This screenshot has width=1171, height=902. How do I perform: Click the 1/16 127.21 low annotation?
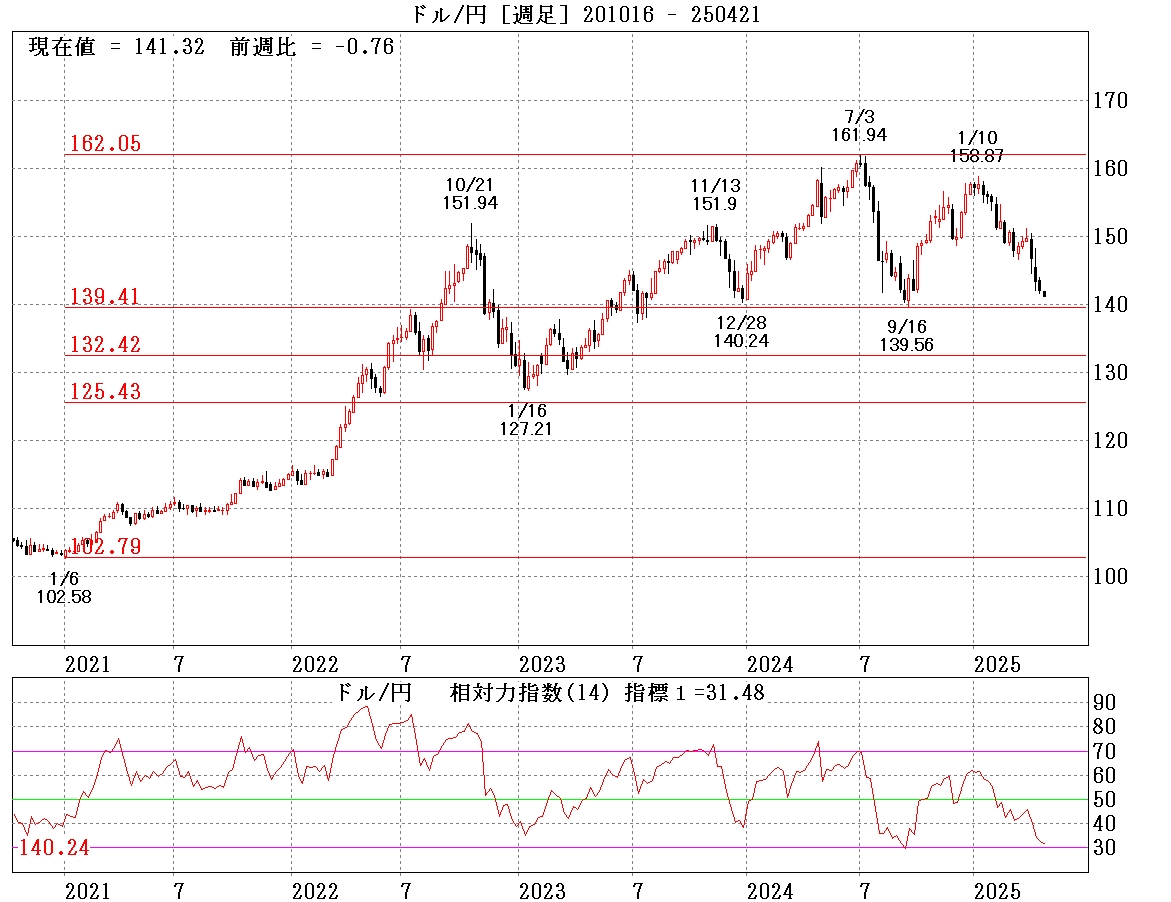[526, 419]
